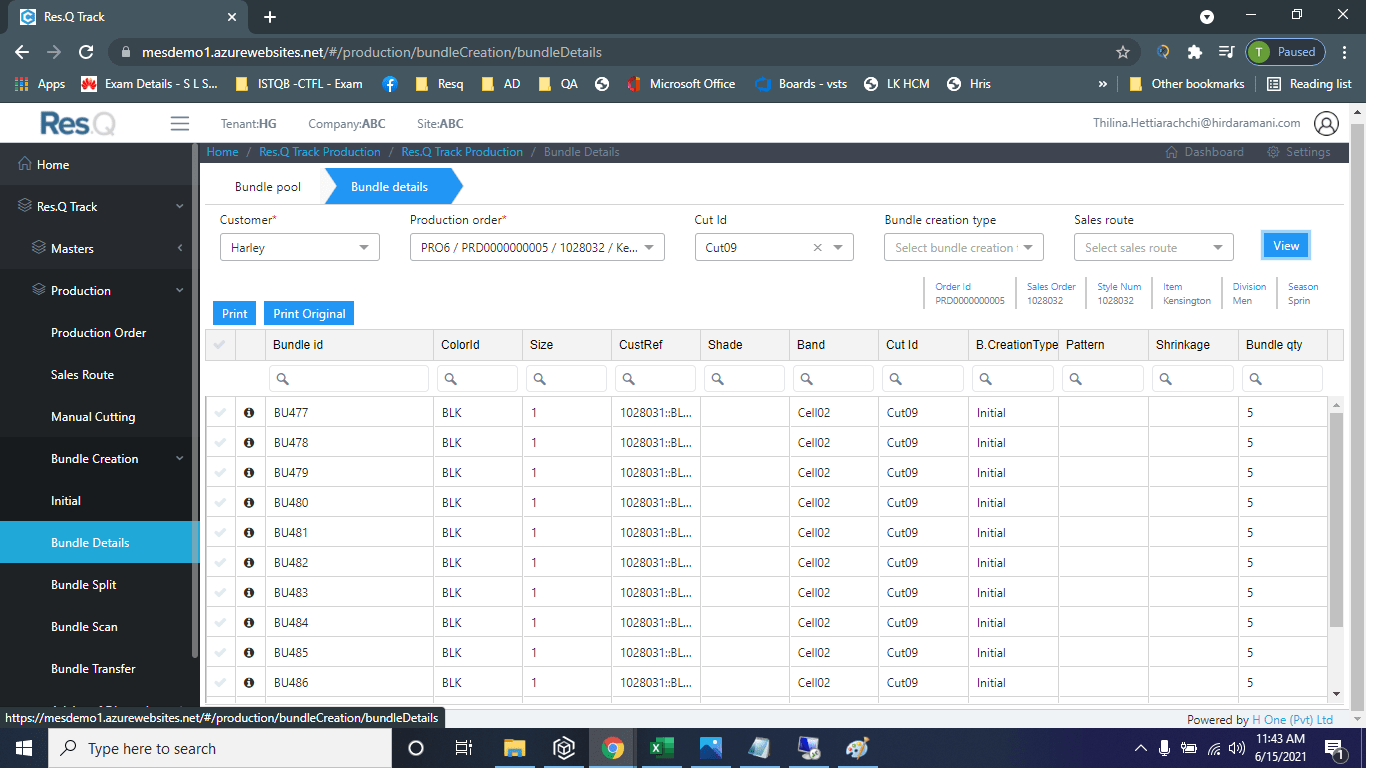Clear the Cut09 selection with the x

point(817,246)
